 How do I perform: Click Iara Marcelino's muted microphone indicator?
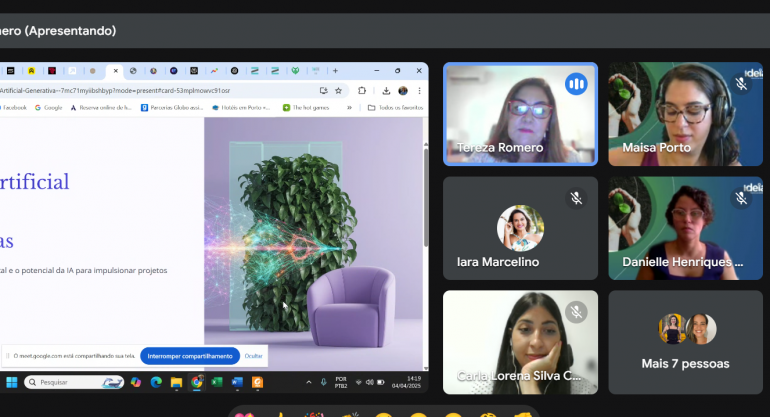pyautogui.click(x=576, y=198)
